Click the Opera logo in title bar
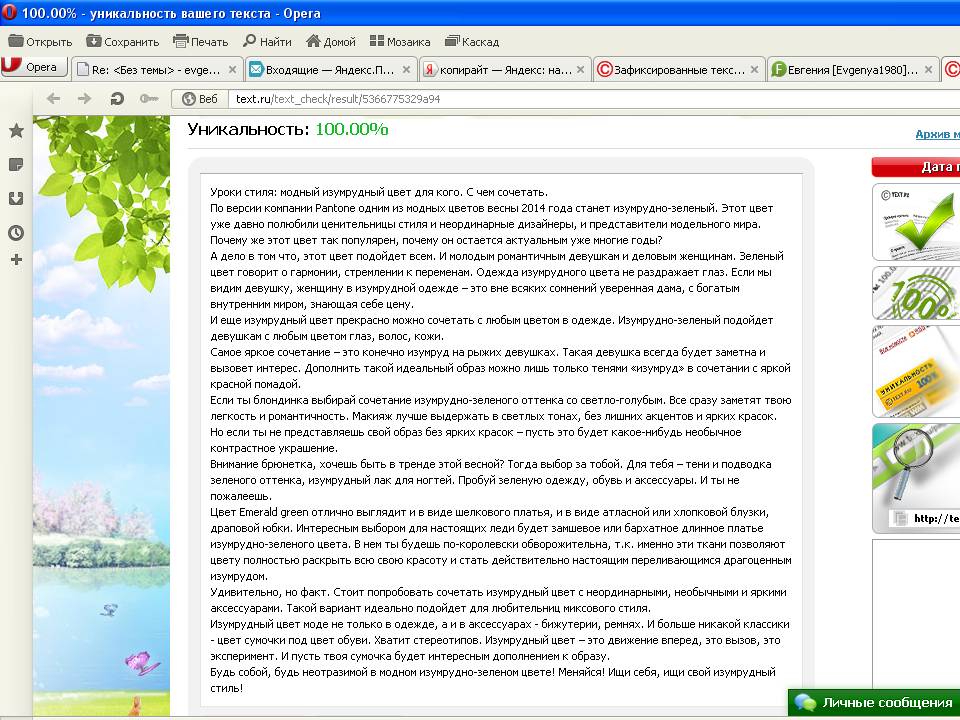 pos(9,12)
